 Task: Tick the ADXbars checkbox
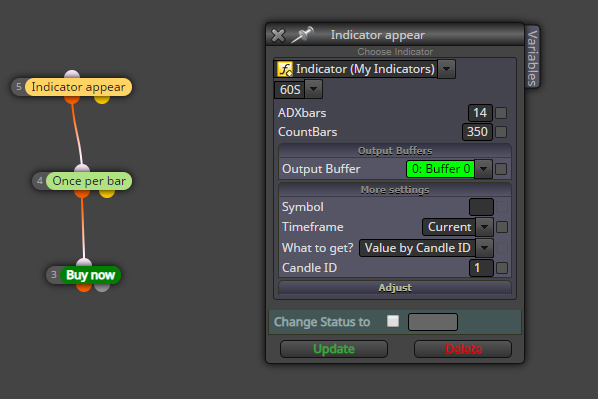point(501,113)
